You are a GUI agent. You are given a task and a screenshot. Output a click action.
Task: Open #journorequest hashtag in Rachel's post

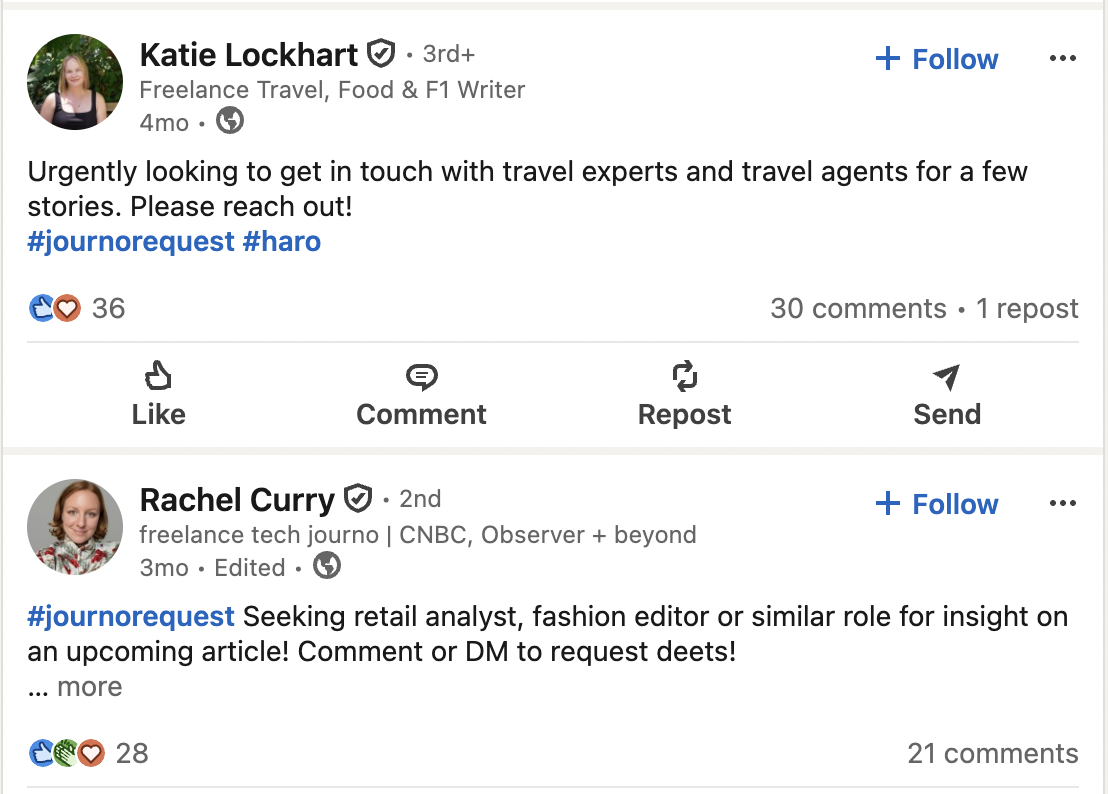coord(131,617)
